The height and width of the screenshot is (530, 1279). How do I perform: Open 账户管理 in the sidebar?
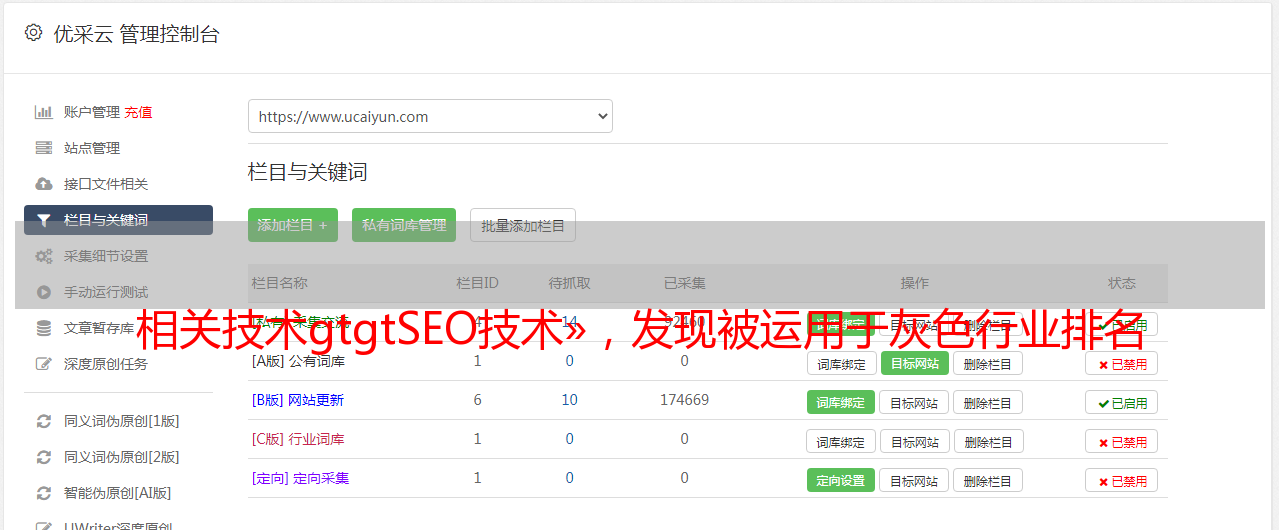click(x=92, y=112)
